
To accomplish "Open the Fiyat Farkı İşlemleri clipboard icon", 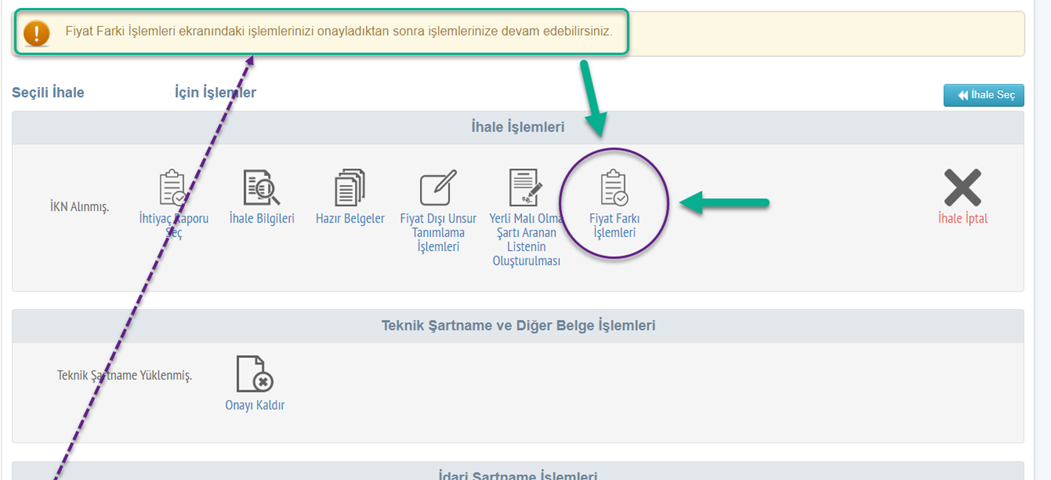I will pyautogui.click(x=613, y=188).
